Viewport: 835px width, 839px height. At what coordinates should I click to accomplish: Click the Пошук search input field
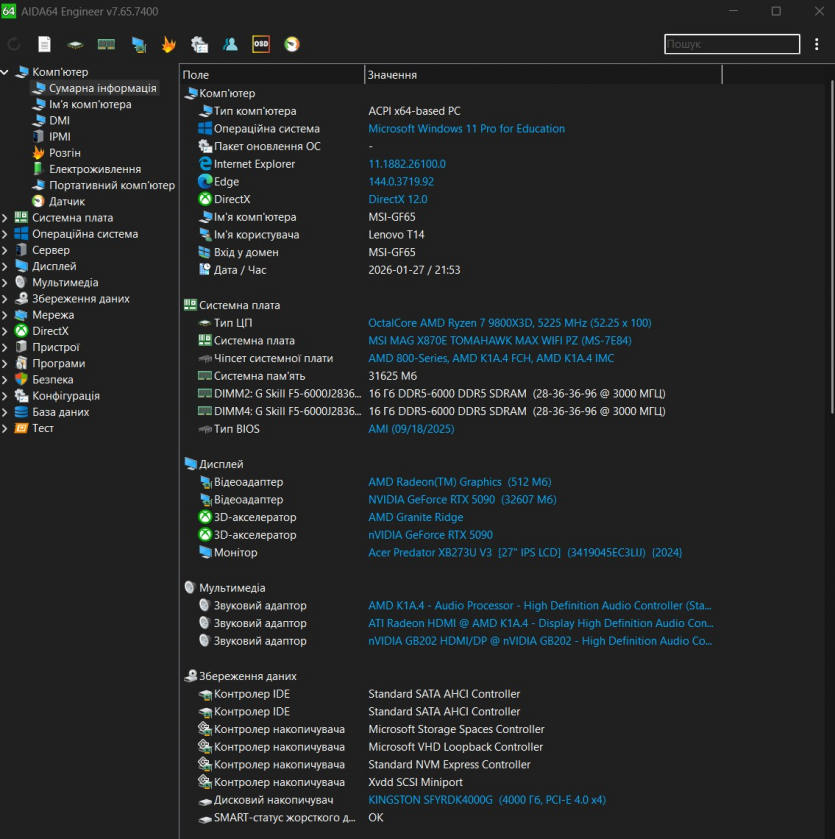click(x=731, y=44)
